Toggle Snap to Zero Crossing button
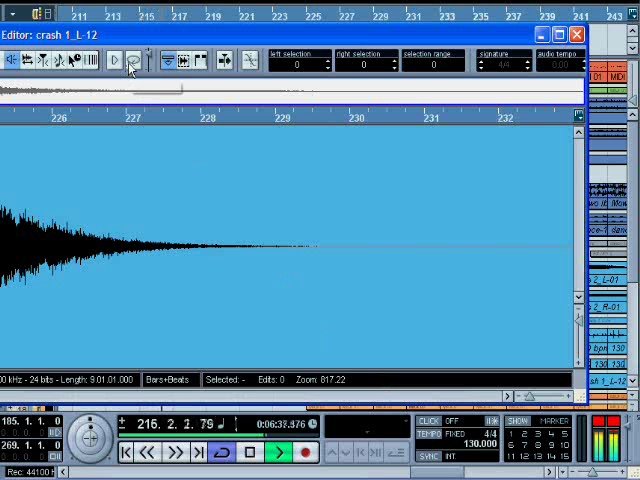The width and height of the screenshot is (640, 480). pyautogui.click(x=250, y=60)
